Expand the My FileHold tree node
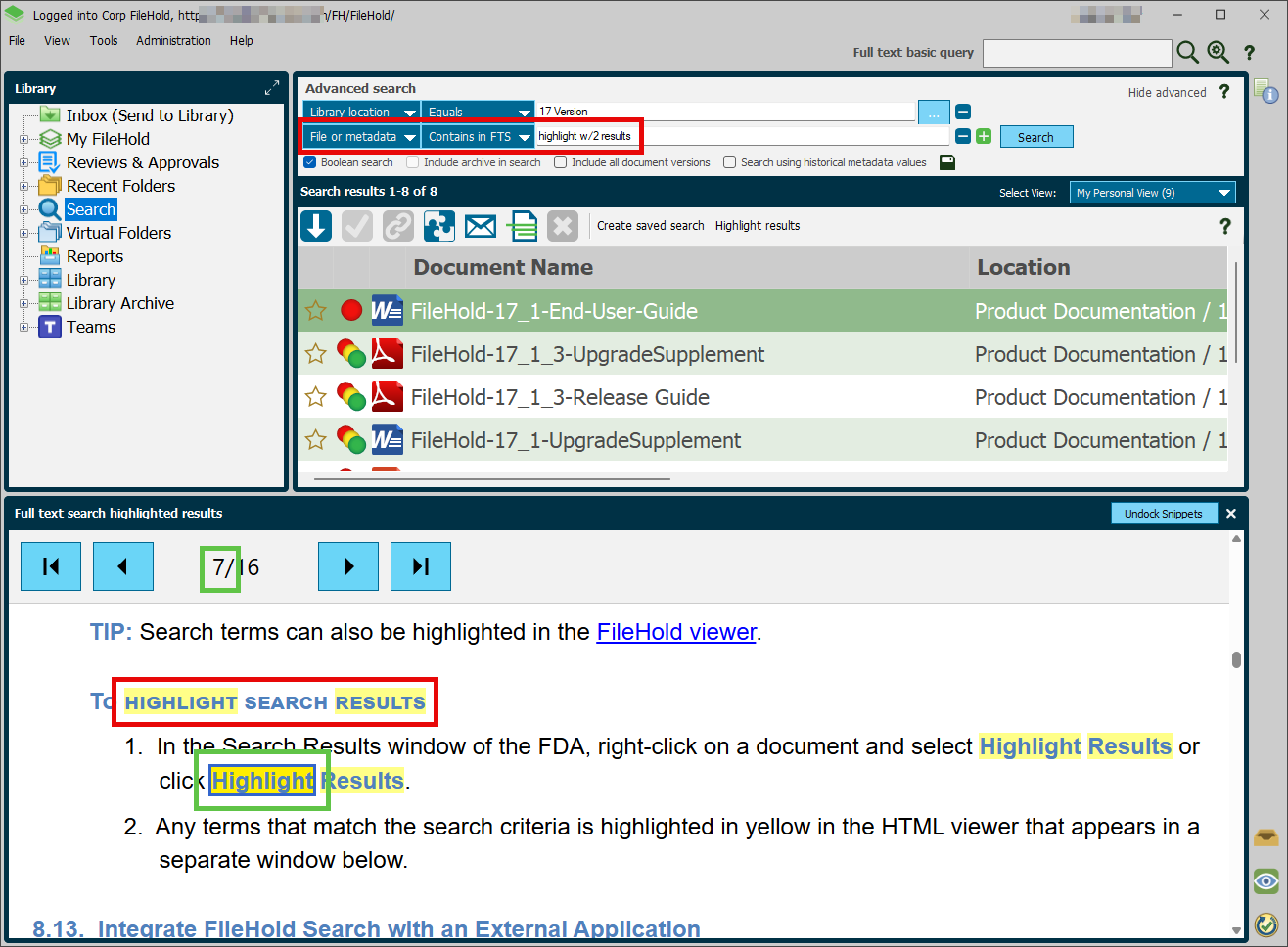Screen dimensions: 1288x947 tap(23, 139)
